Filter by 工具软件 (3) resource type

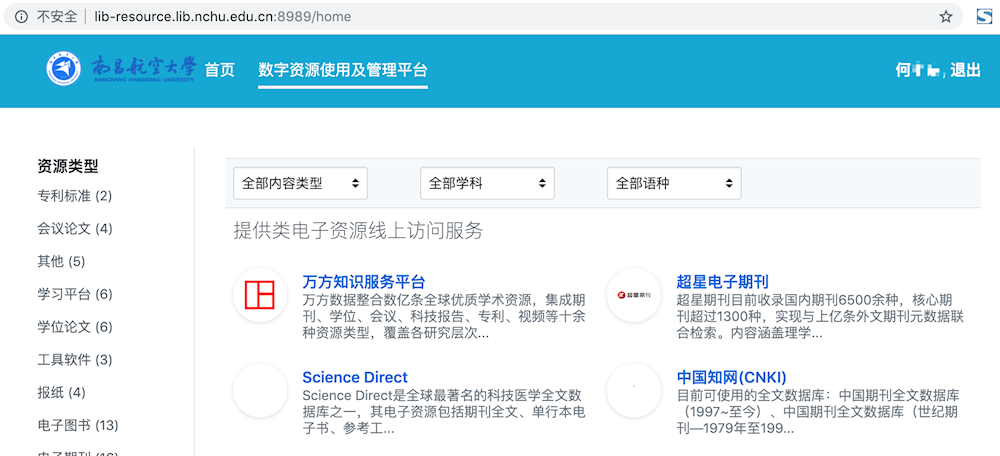[75, 360]
